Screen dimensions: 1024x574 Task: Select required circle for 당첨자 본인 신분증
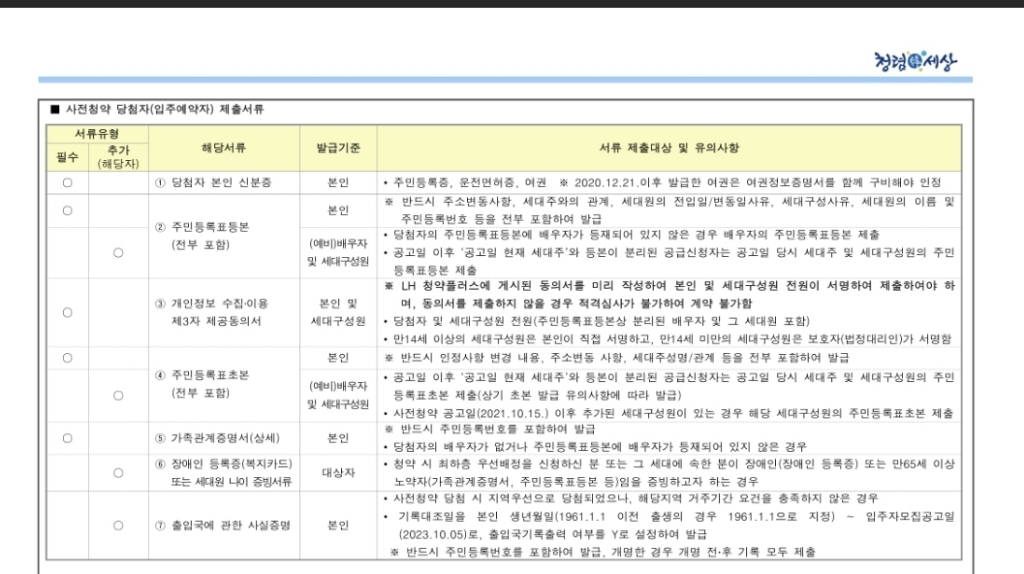point(67,183)
